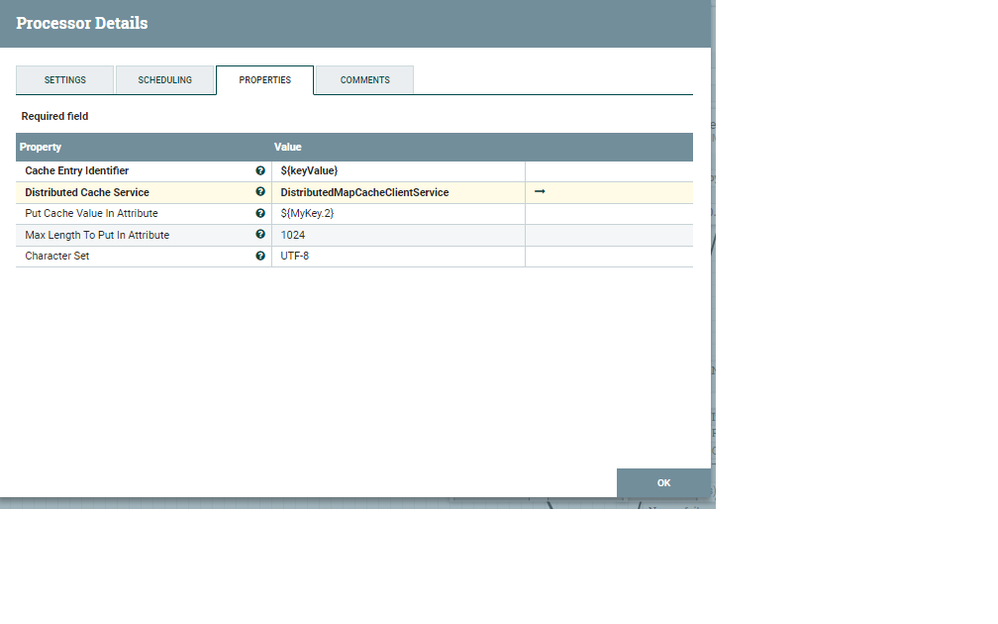Click the Cache Entry Identifier property name
The image size is (998, 624).
[x=77, y=171]
